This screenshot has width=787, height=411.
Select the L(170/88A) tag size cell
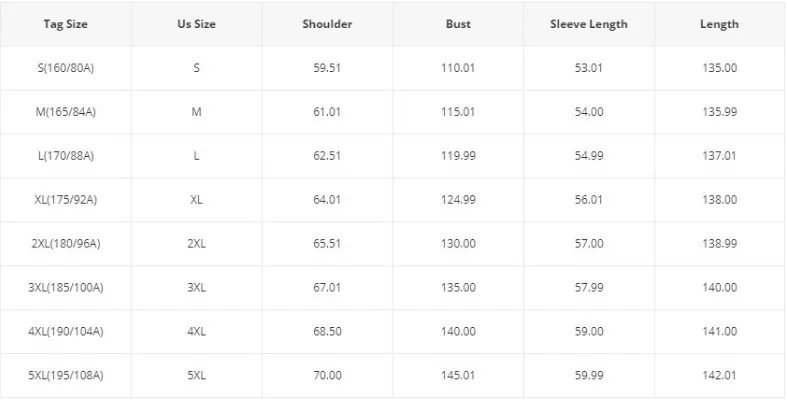coord(65,156)
